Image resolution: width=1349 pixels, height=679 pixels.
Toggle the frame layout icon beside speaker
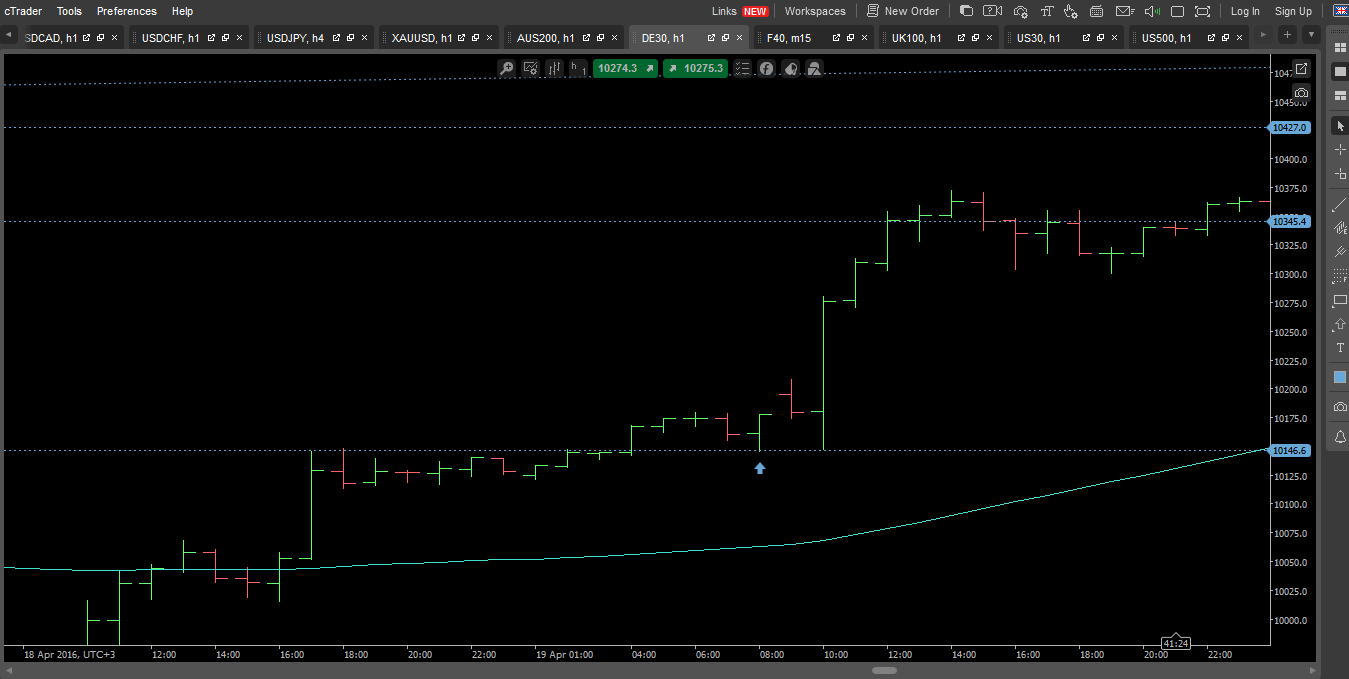[x=1178, y=11]
